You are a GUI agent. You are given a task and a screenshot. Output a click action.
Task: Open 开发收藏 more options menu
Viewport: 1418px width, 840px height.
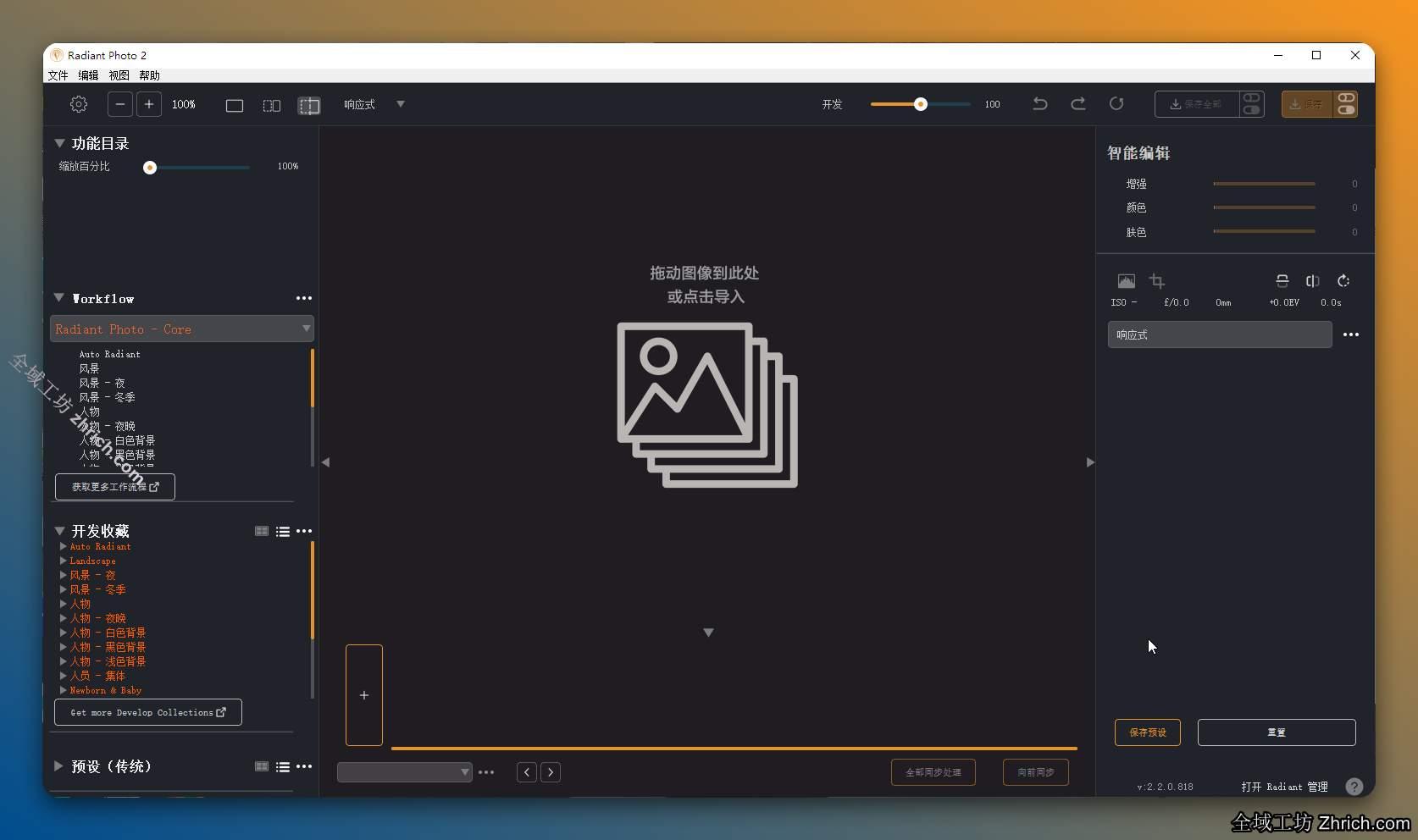tap(304, 531)
